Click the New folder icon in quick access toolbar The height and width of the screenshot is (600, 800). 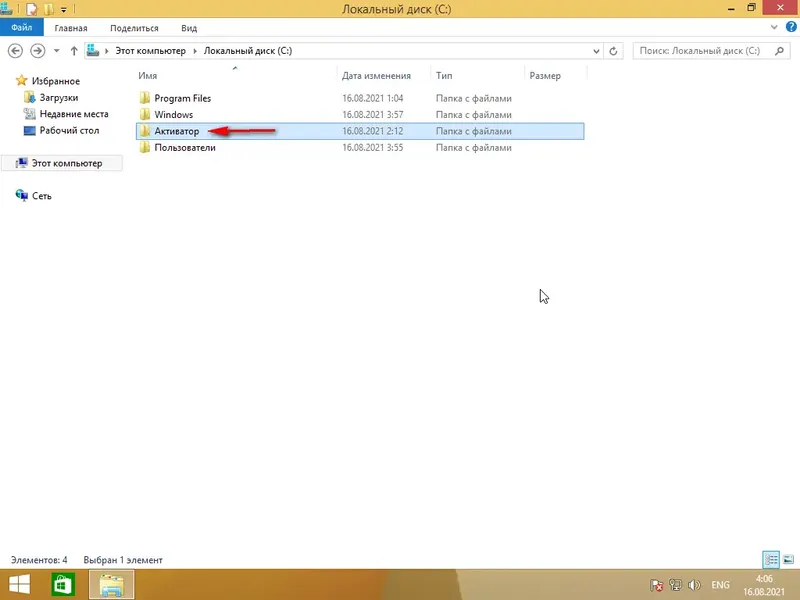tap(48, 9)
